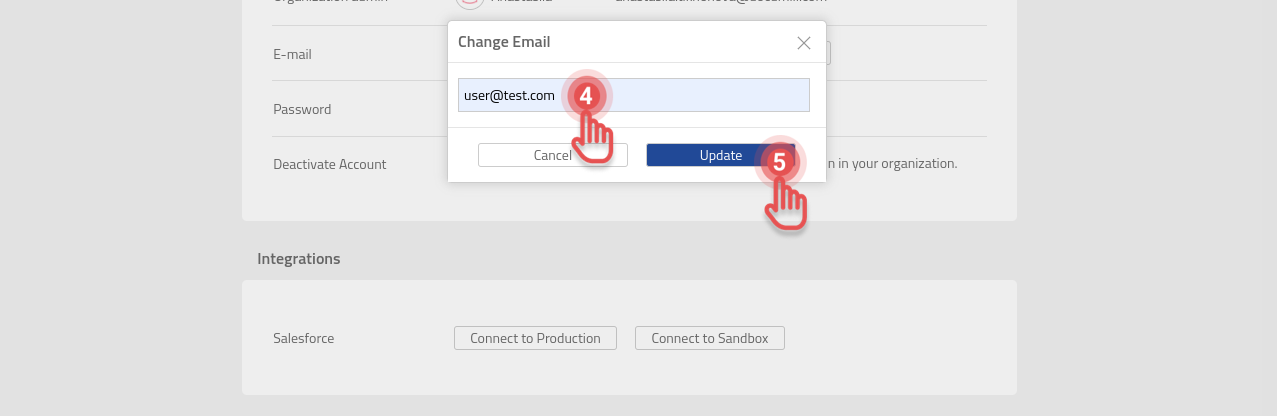Screen dimensions: 1277x416
Task: Close the Change Email dialog
Action: pyautogui.click(x=803, y=43)
